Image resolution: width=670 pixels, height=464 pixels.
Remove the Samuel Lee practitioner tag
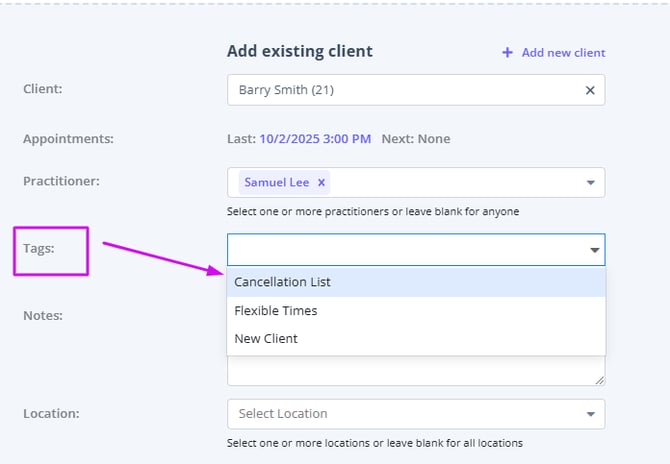coord(321,183)
